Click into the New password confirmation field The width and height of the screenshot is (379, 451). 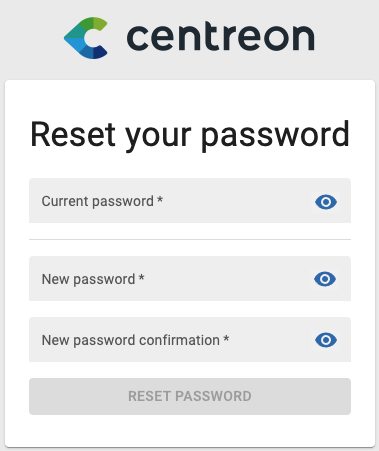tap(190, 339)
